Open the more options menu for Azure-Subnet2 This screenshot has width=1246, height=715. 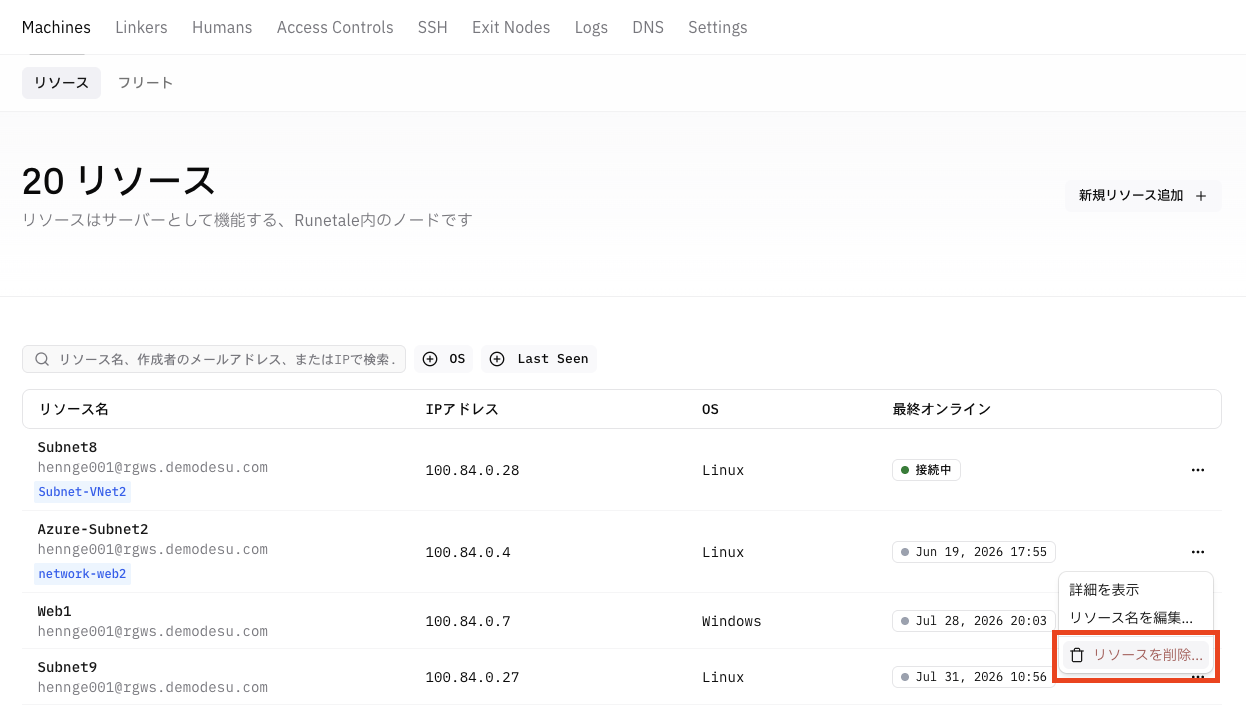pyautogui.click(x=1198, y=552)
